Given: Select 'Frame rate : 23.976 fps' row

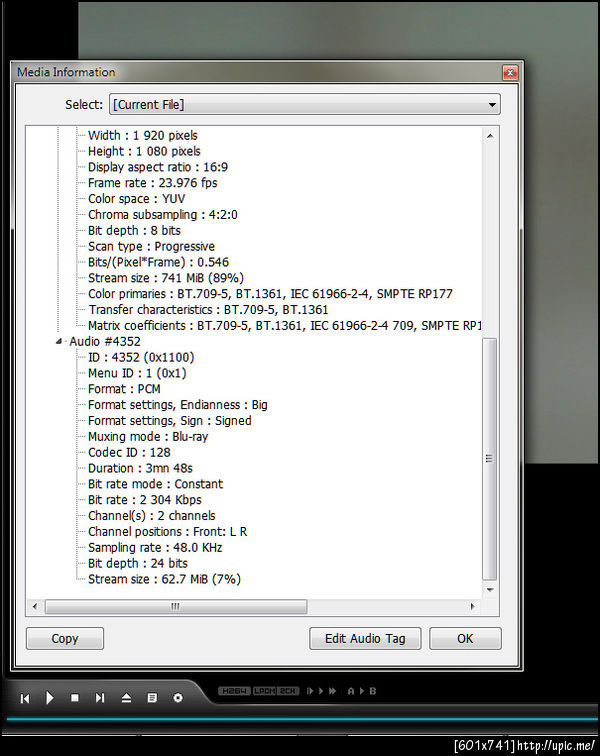Looking at the screenshot, I should coord(152,183).
